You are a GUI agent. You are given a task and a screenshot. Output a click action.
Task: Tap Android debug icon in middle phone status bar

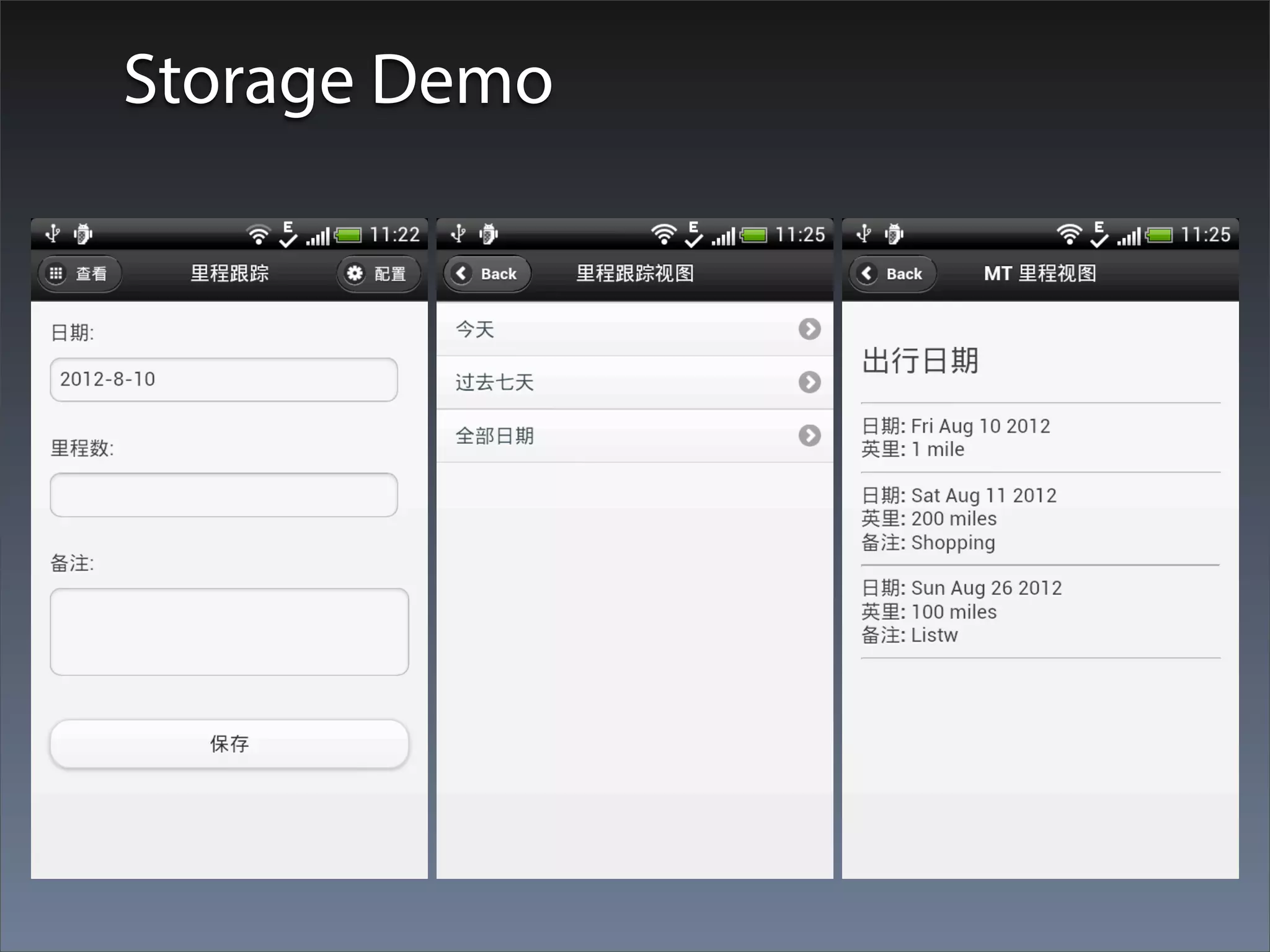point(489,234)
